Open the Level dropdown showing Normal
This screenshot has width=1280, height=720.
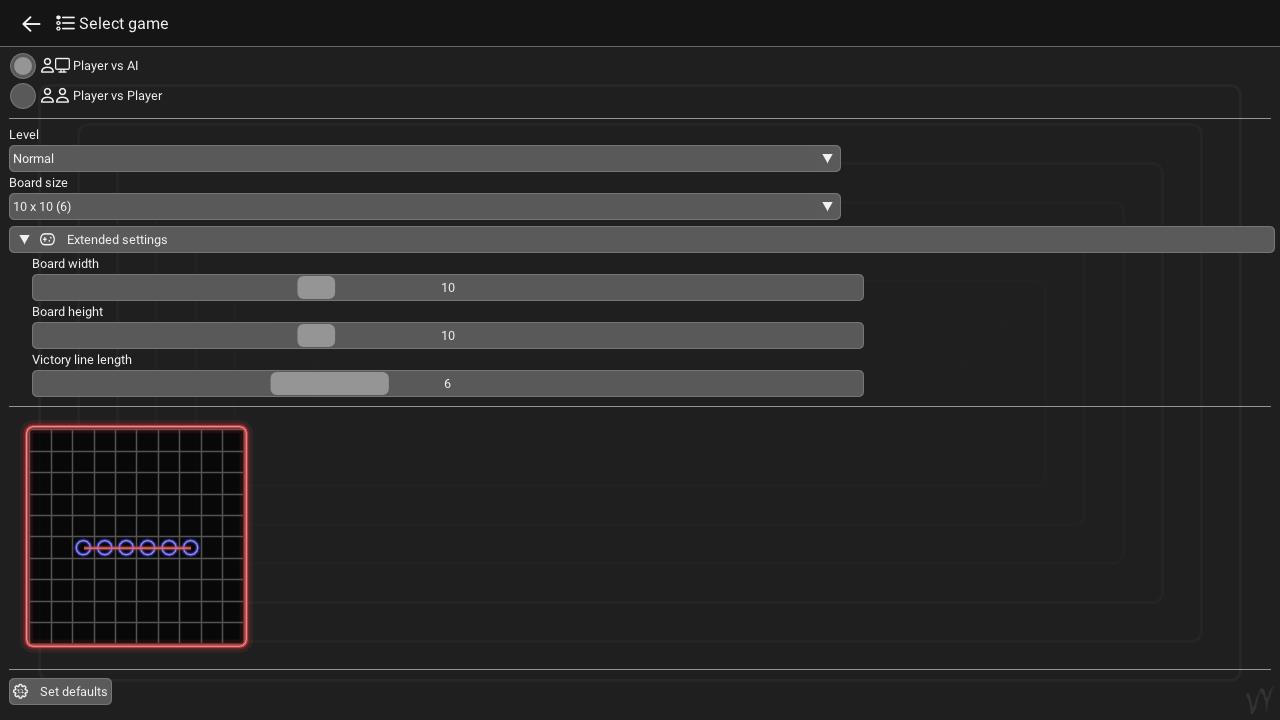click(x=425, y=158)
